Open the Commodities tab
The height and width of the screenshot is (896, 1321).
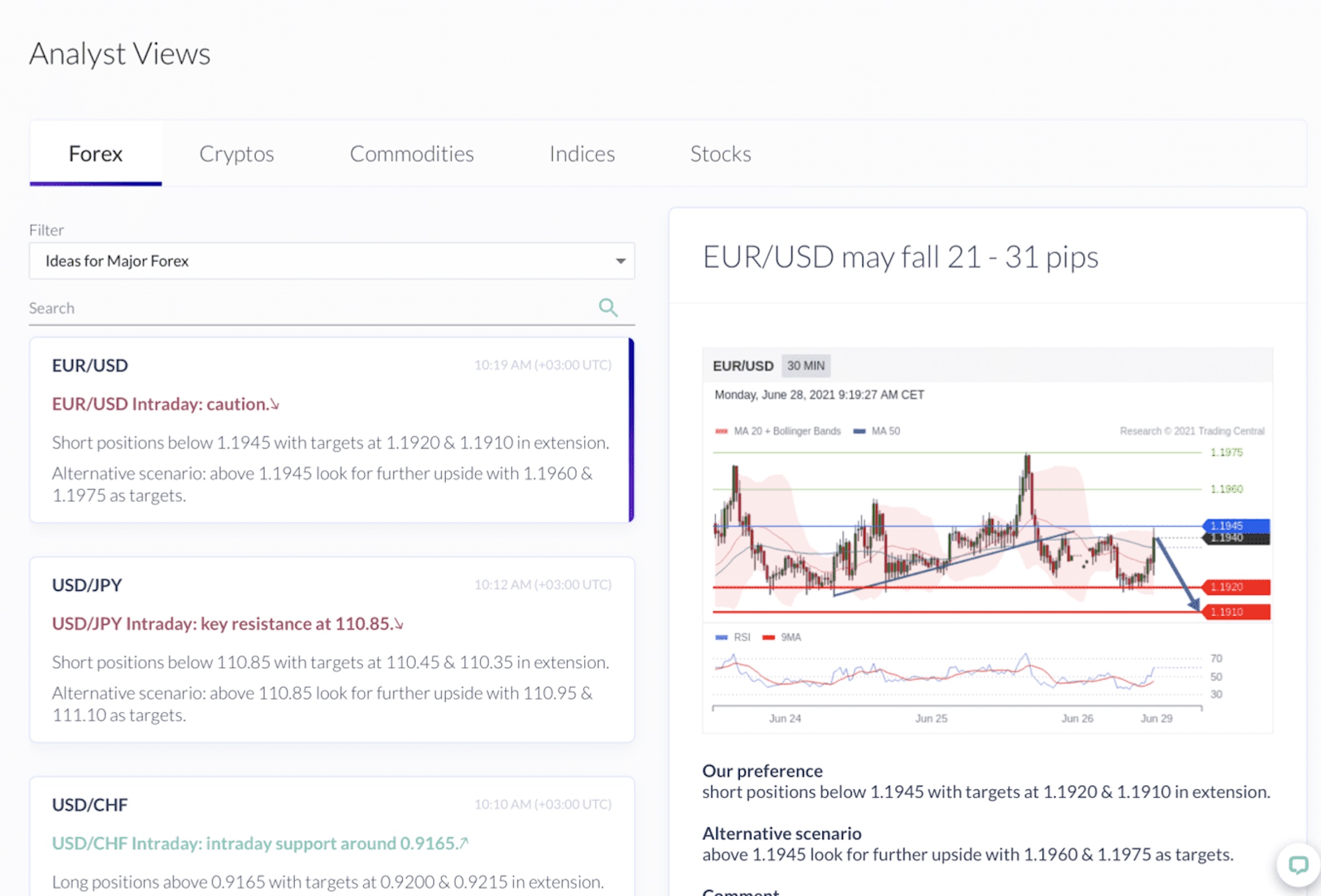(x=412, y=153)
